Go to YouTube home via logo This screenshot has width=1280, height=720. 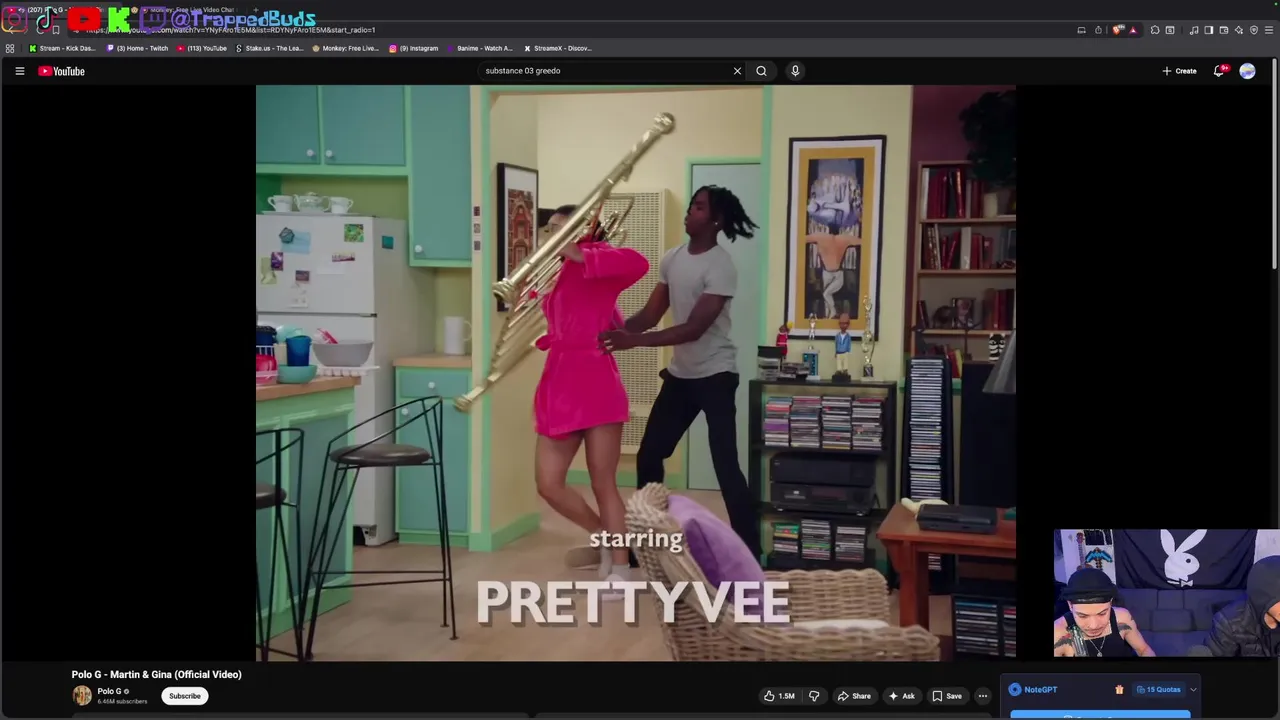[x=61, y=71]
